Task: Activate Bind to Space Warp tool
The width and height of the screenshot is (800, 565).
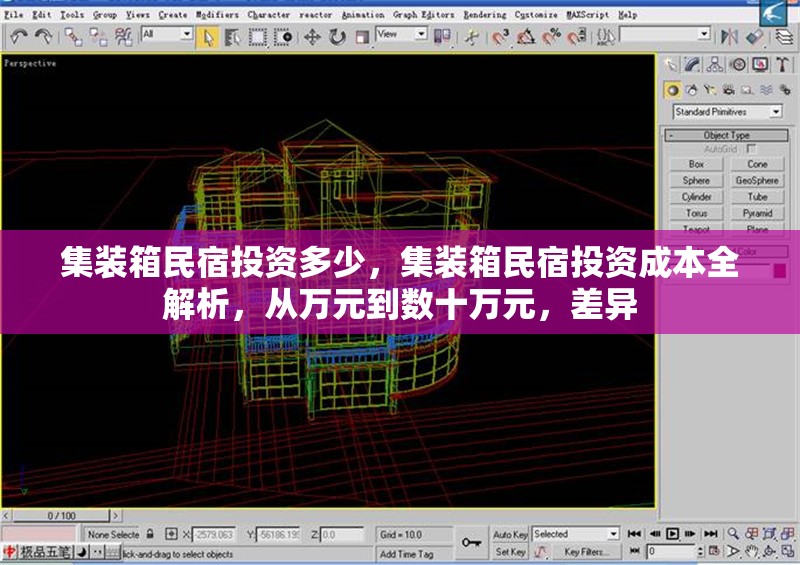Action: (x=123, y=37)
